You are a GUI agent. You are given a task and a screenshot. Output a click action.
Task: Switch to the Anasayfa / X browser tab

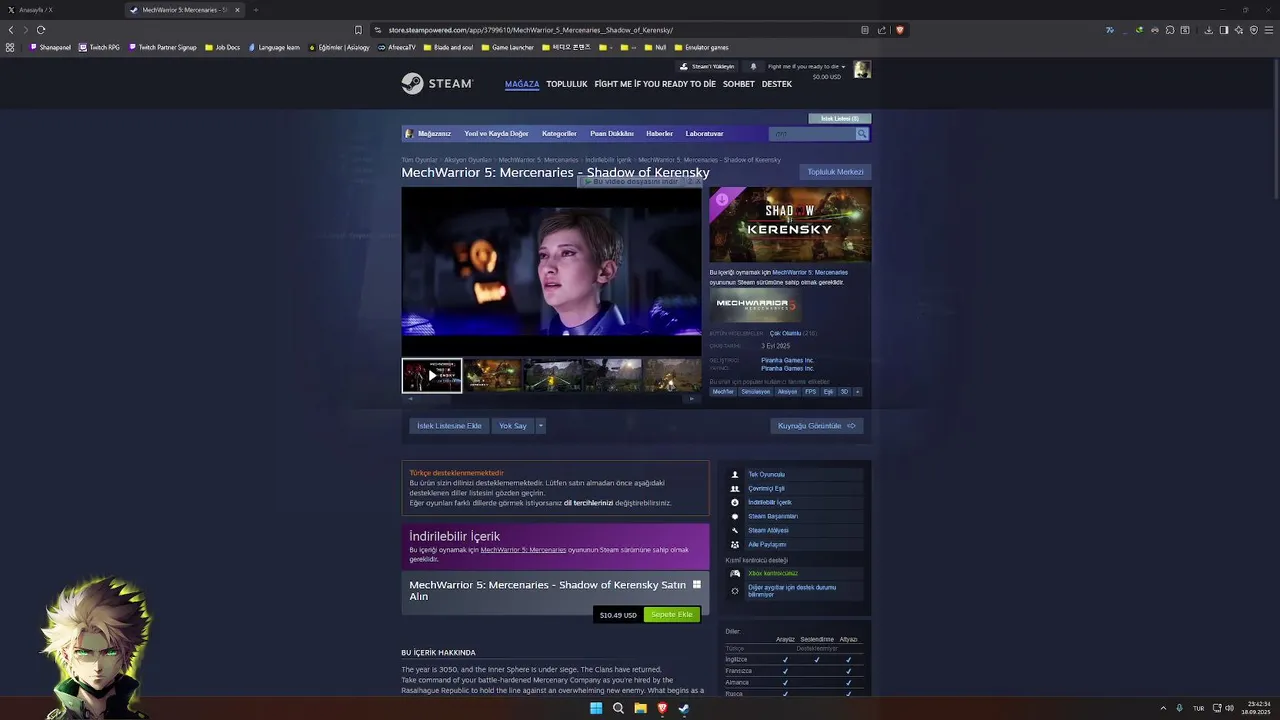(x=60, y=10)
